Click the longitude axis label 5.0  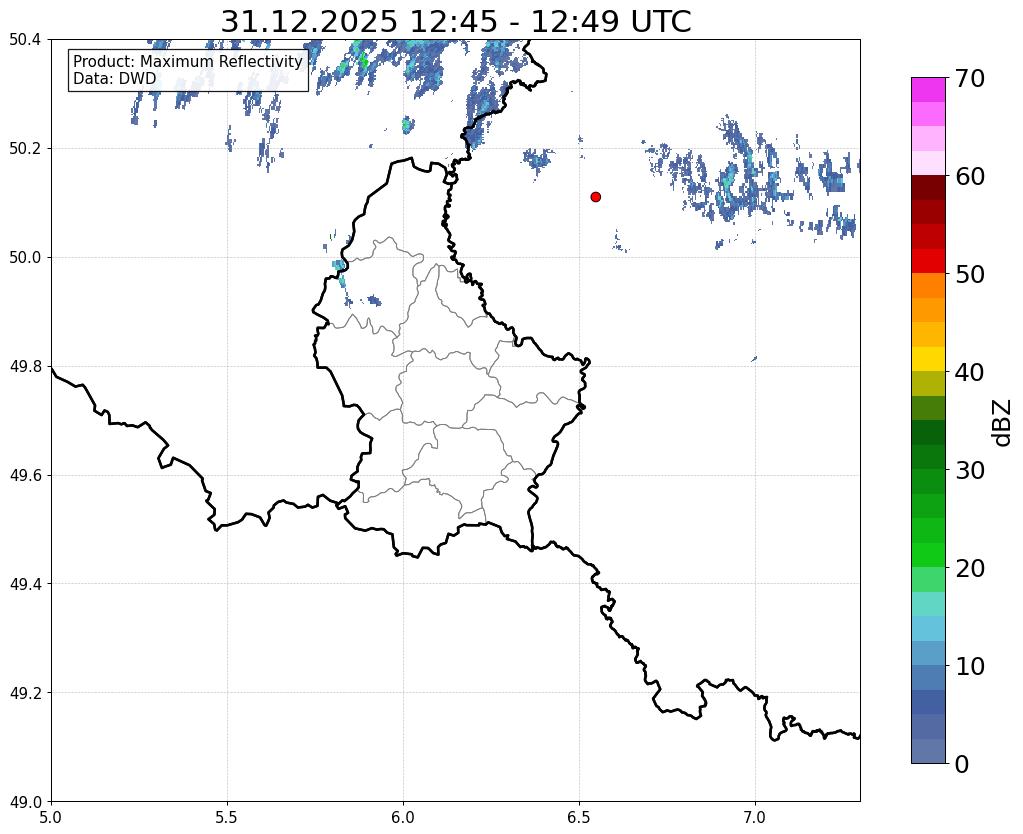tap(51, 817)
